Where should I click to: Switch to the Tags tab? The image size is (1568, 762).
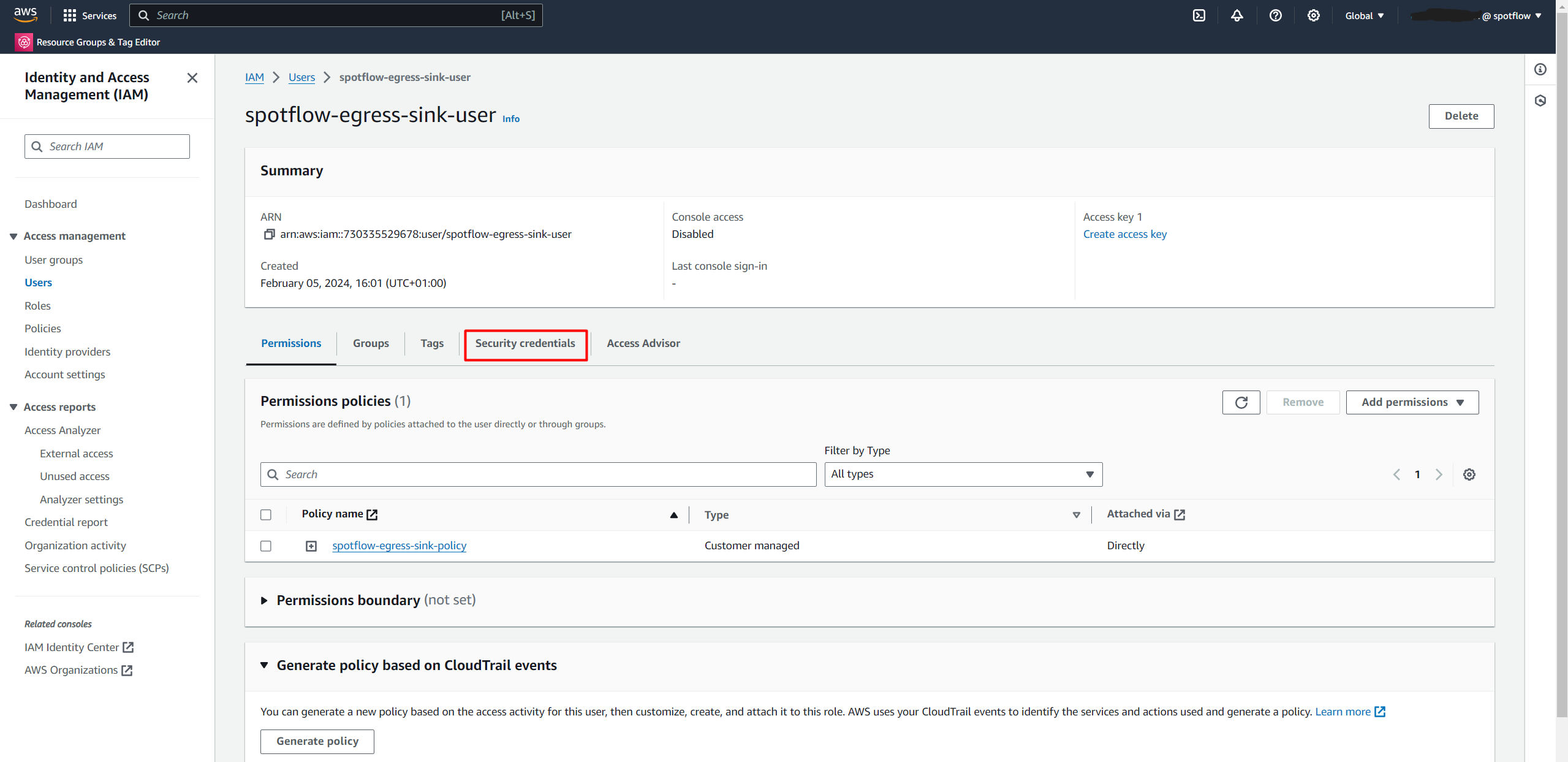(432, 343)
